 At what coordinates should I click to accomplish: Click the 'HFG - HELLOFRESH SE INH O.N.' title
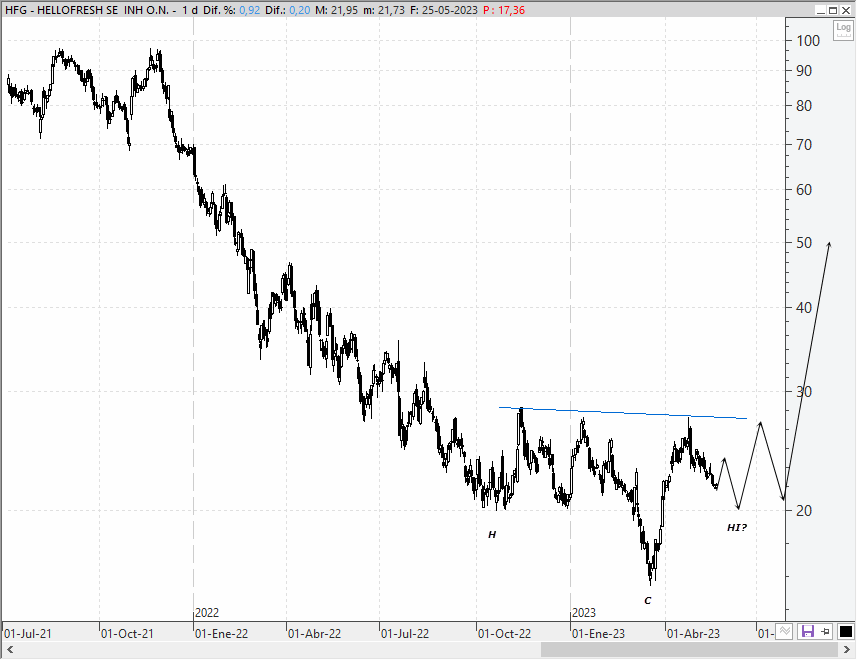click(x=87, y=10)
